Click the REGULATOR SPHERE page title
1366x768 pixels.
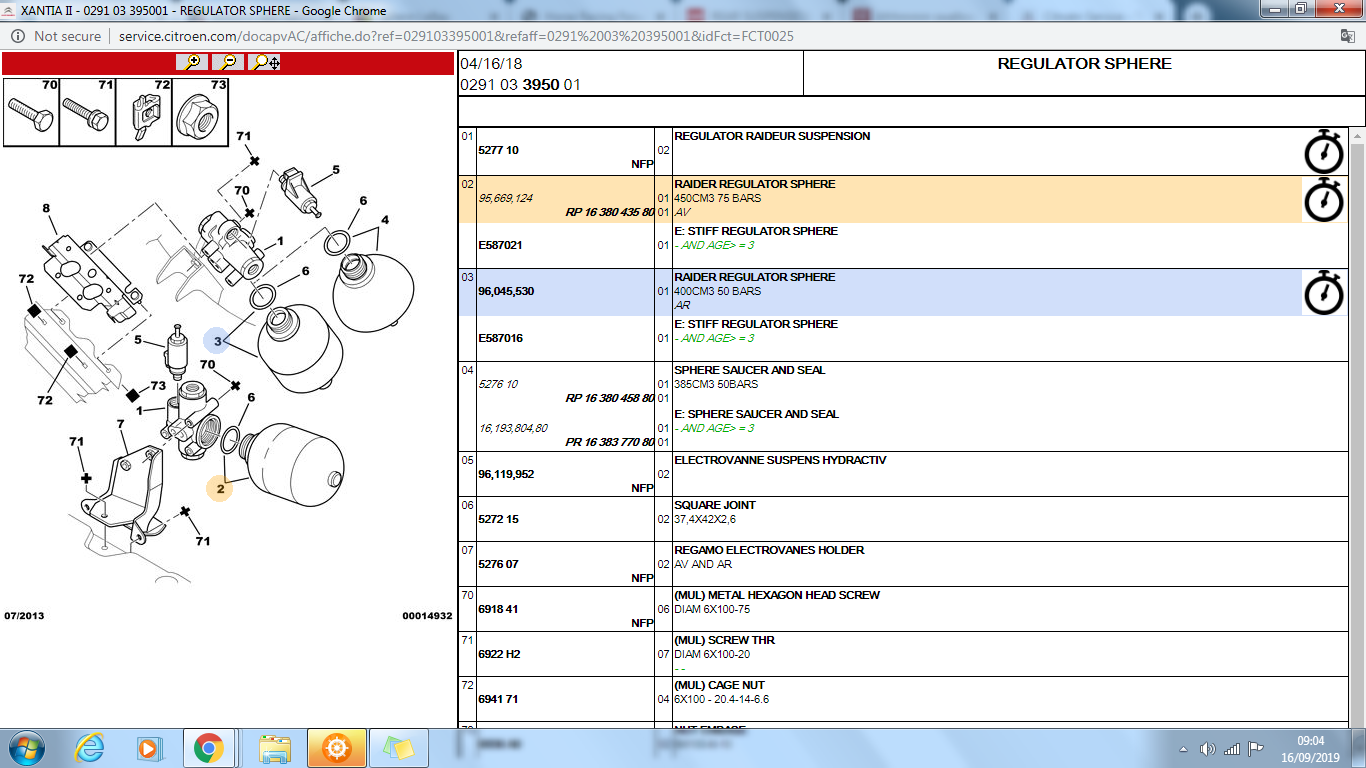tap(1084, 63)
